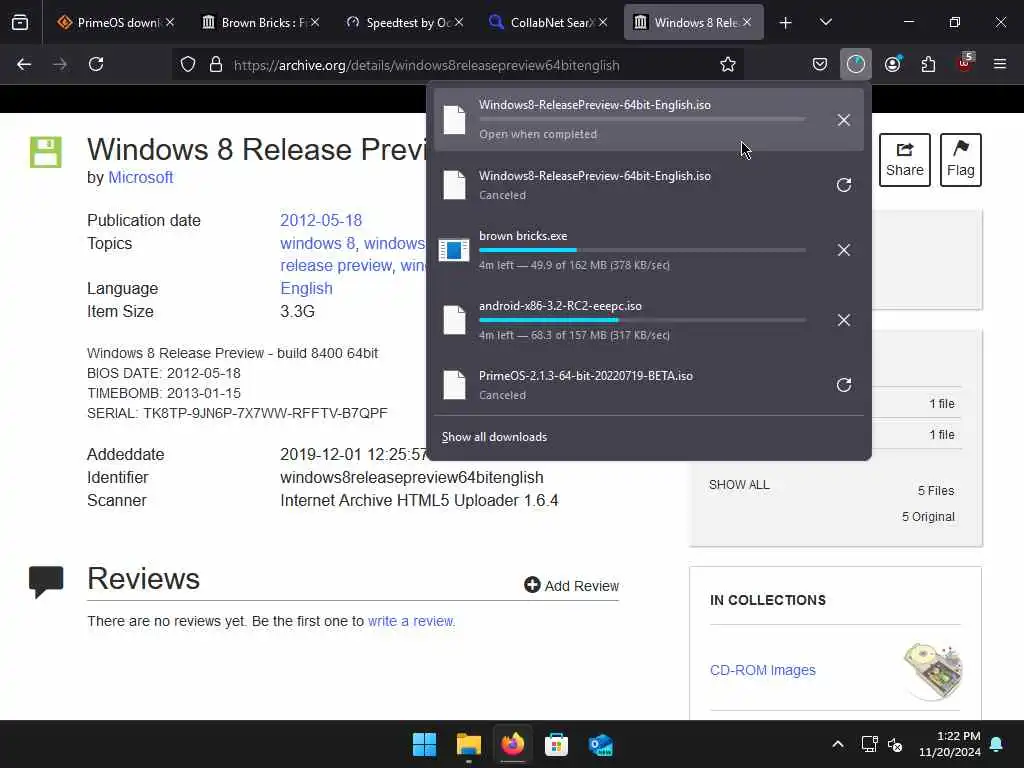Retry the canceled Windows8-ReleasePreview ISO download
The image size is (1024, 768).
(844, 185)
